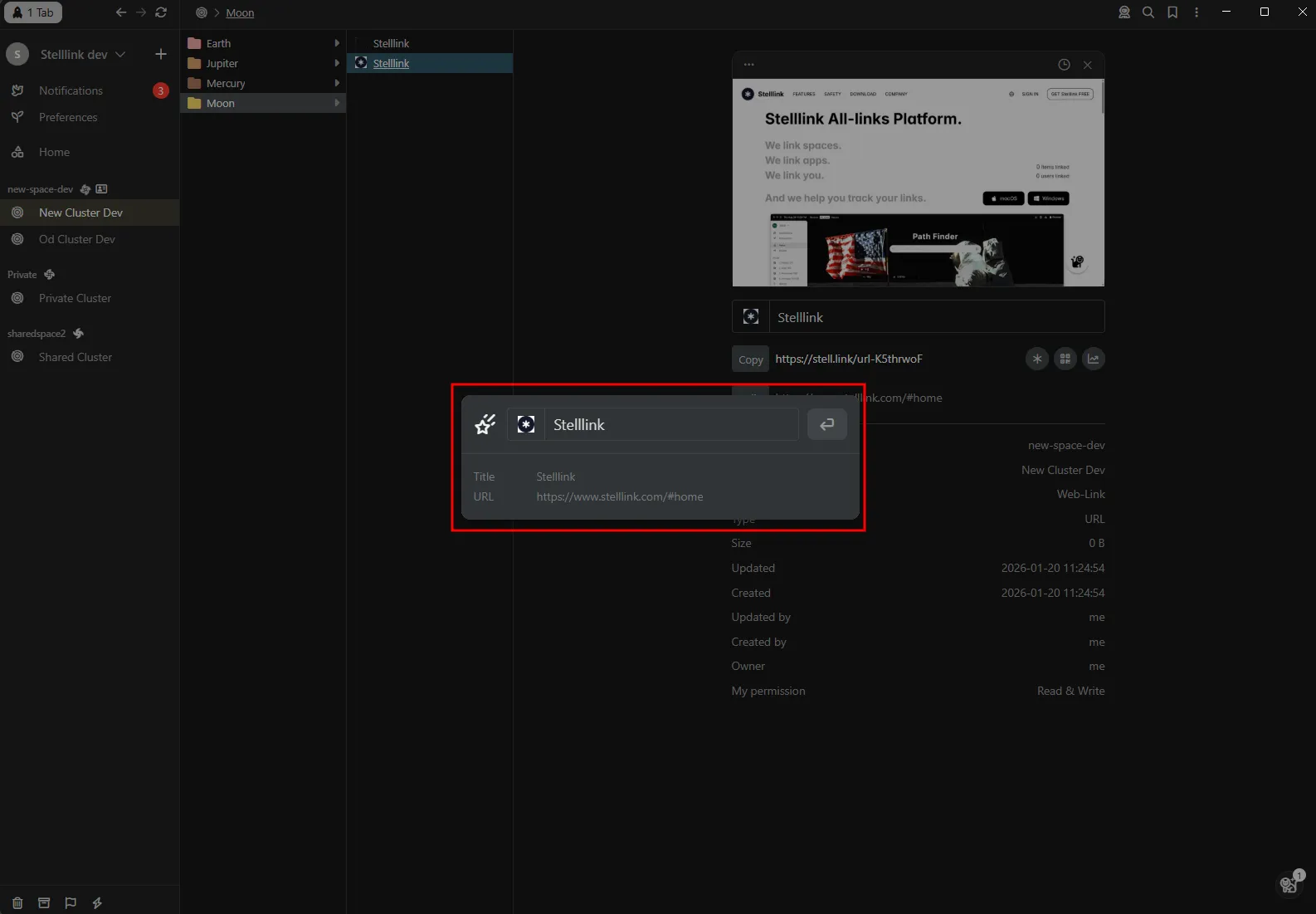Go back using the left arrow

[121, 12]
